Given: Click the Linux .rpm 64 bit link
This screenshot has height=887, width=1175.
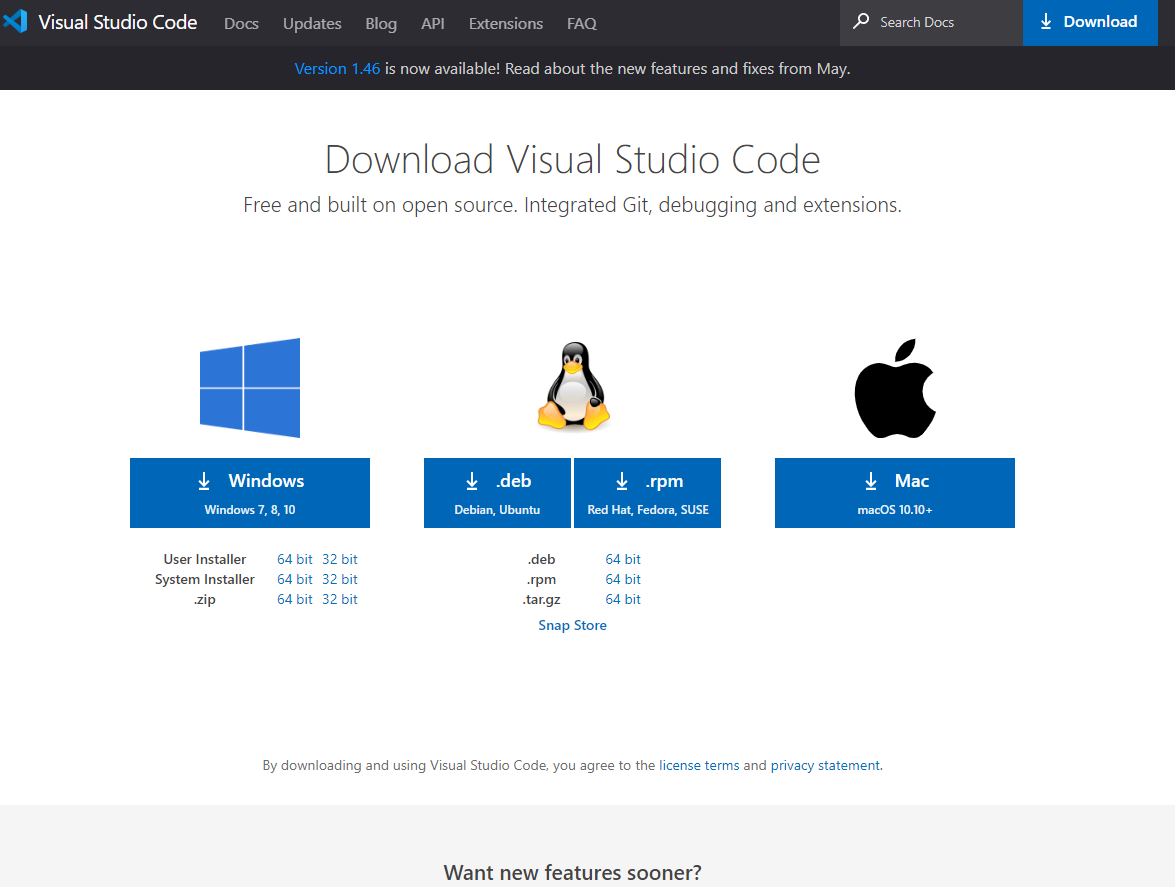Looking at the screenshot, I should coord(623,579).
